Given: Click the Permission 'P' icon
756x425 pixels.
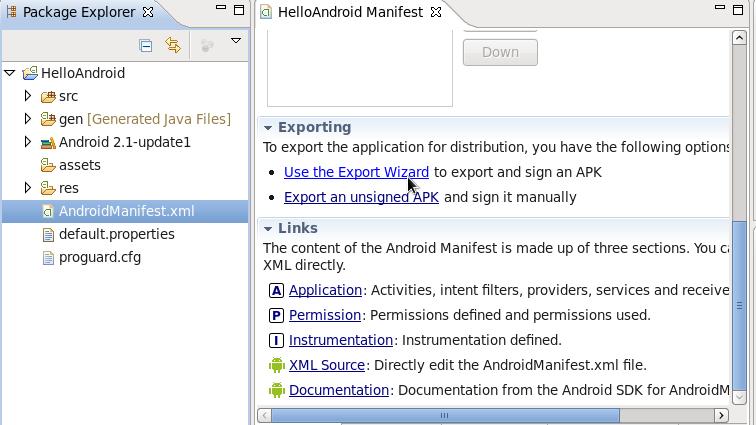Looking at the screenshot, I should pyautogui.click(x=276, y=315).
